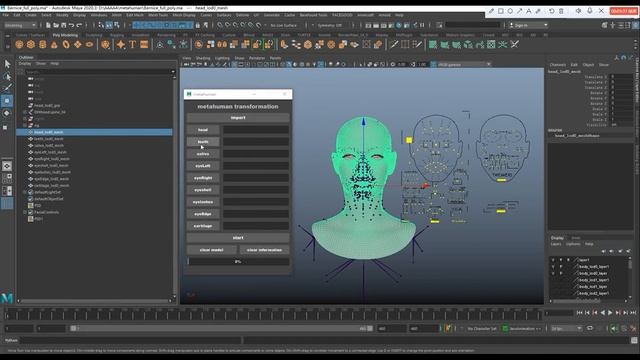Open the Edit Mesh menu
This screenshot has height=360, width=640.
(x=135, y=15)
